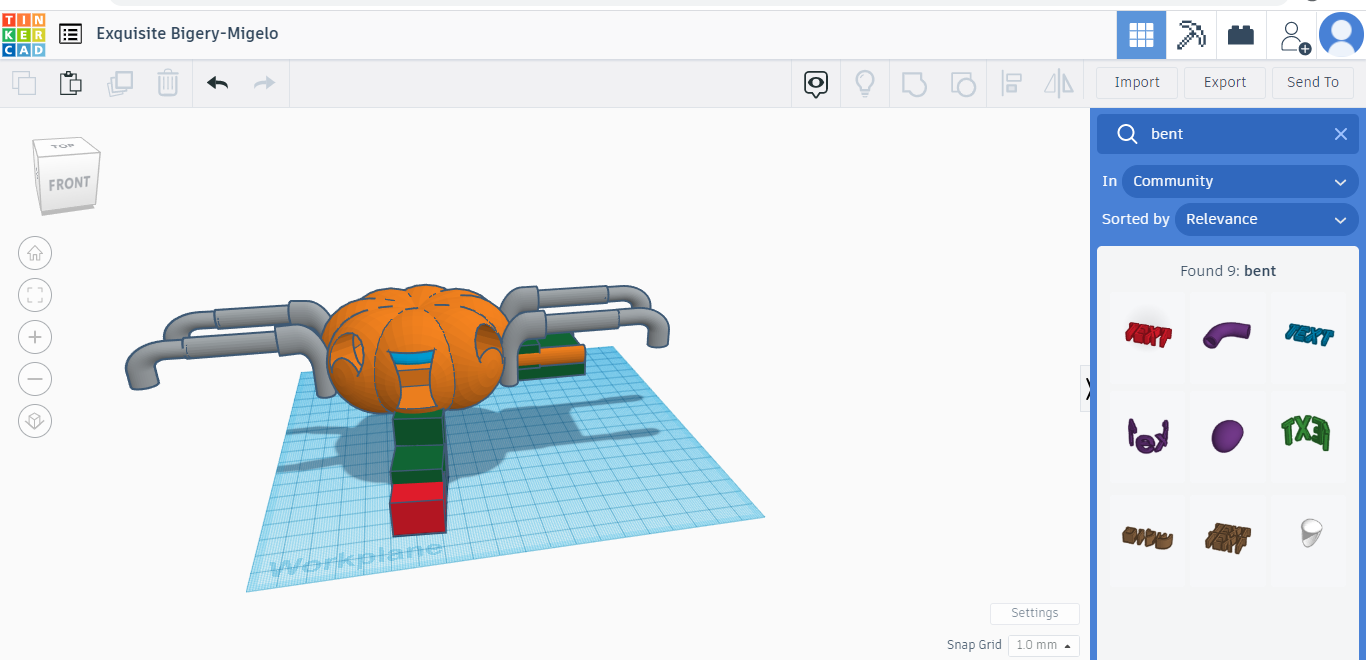The width and height of the screenshot is (1366, 660).
Task: Select the Mirror tool
Action: (1058, 83)
